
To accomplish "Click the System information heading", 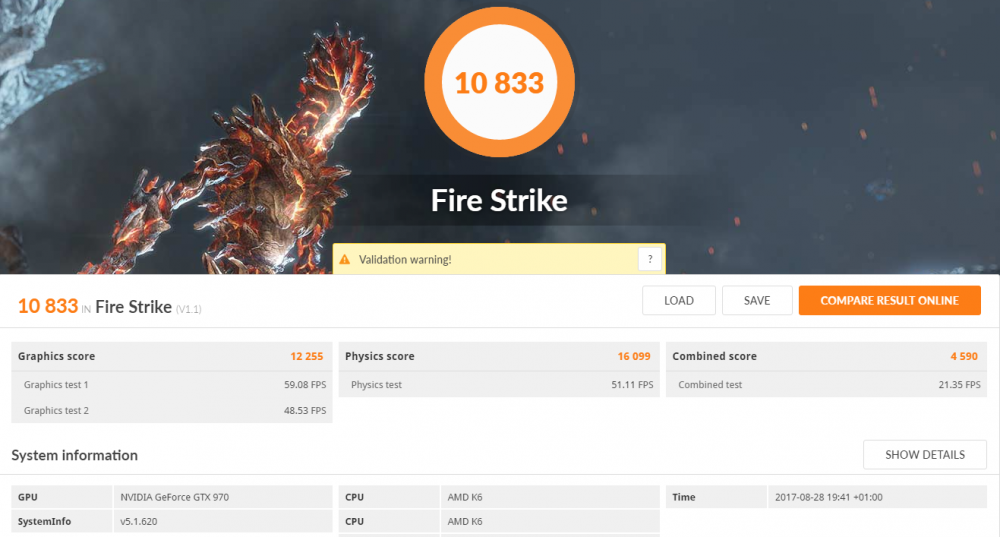I will point(75,455).
